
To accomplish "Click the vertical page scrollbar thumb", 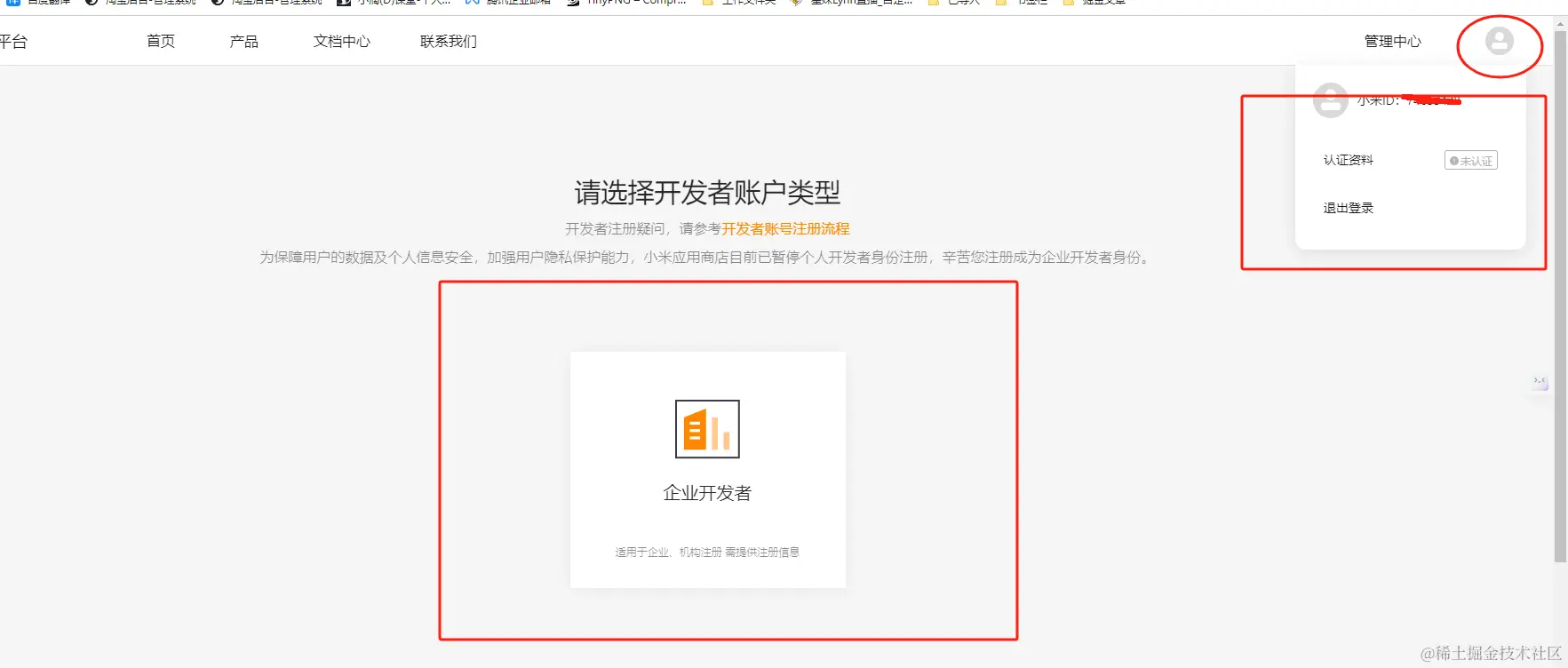I will (1560, 298).
